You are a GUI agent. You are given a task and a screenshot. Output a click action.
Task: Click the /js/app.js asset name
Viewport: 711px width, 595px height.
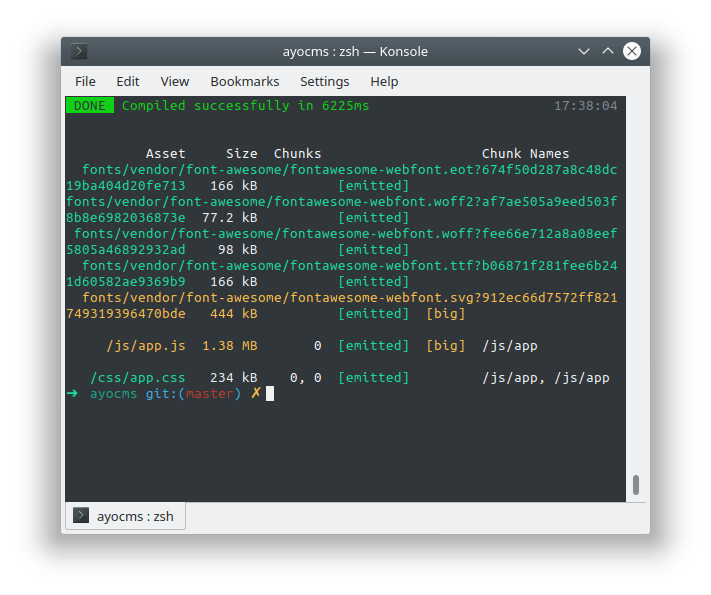click(x=146, y=346)
